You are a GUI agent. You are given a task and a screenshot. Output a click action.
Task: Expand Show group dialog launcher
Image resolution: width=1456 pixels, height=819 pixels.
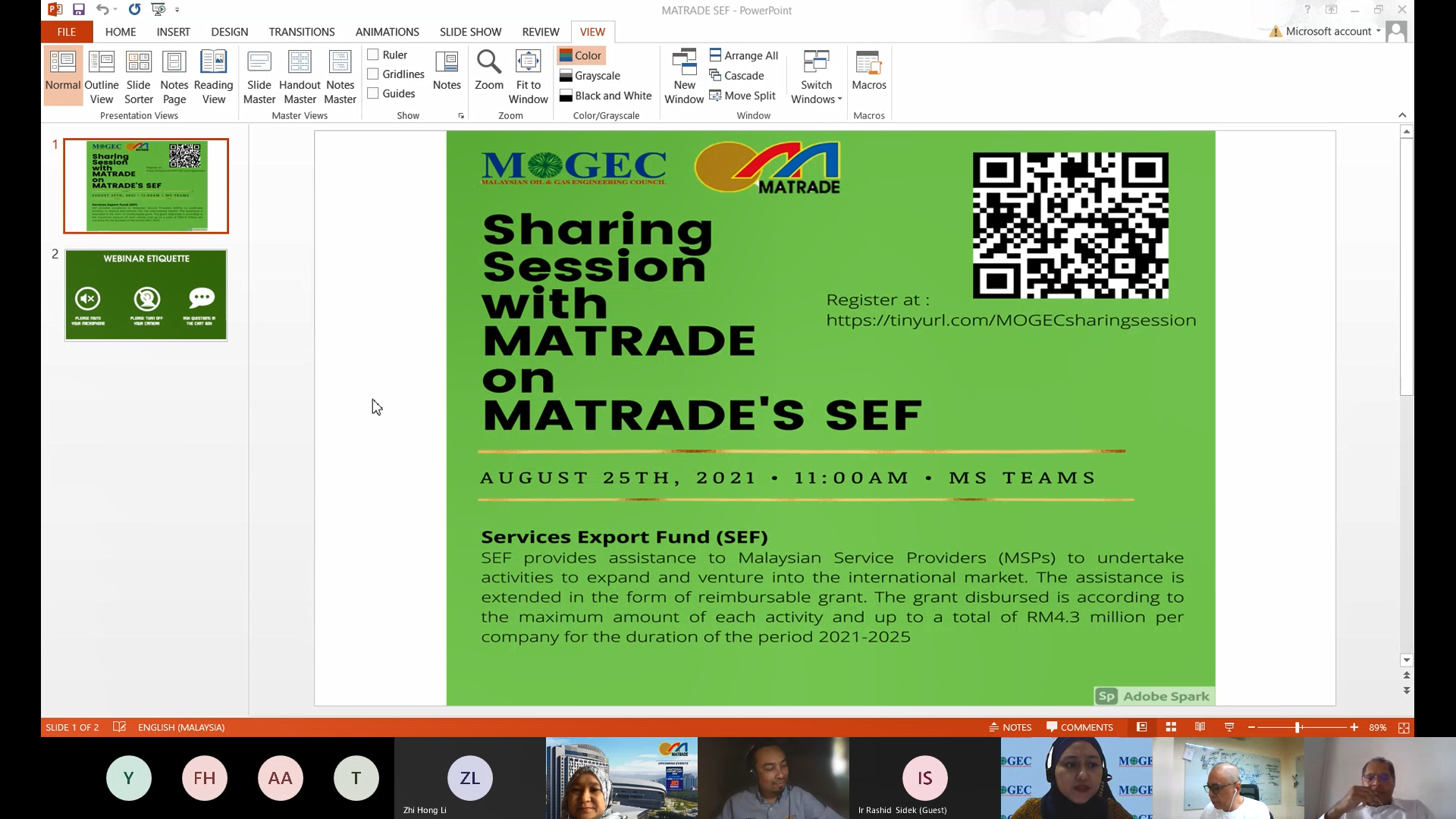point(461,115)
